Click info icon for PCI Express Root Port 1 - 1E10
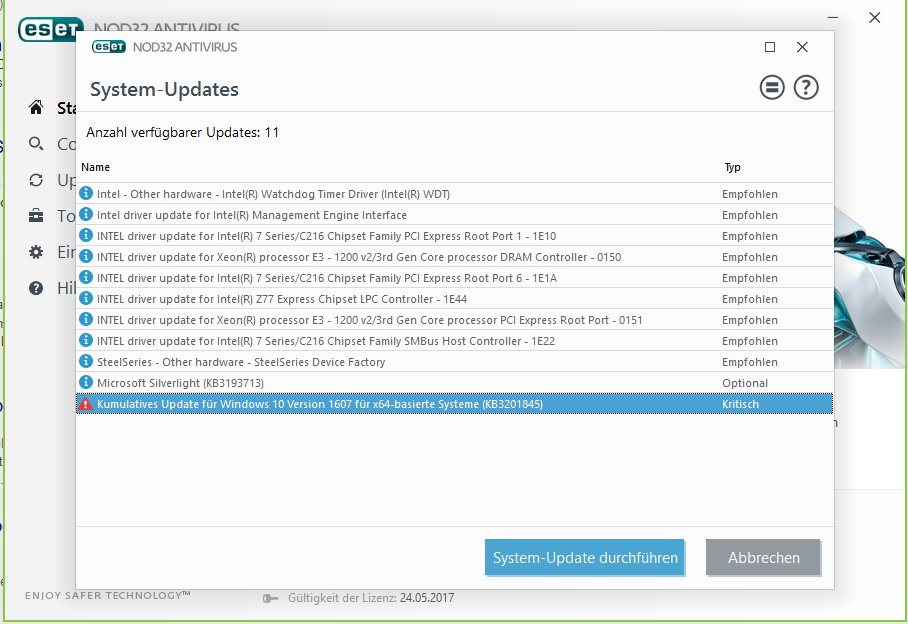Screen dimensions: 908x624 [x=86, y=235]
